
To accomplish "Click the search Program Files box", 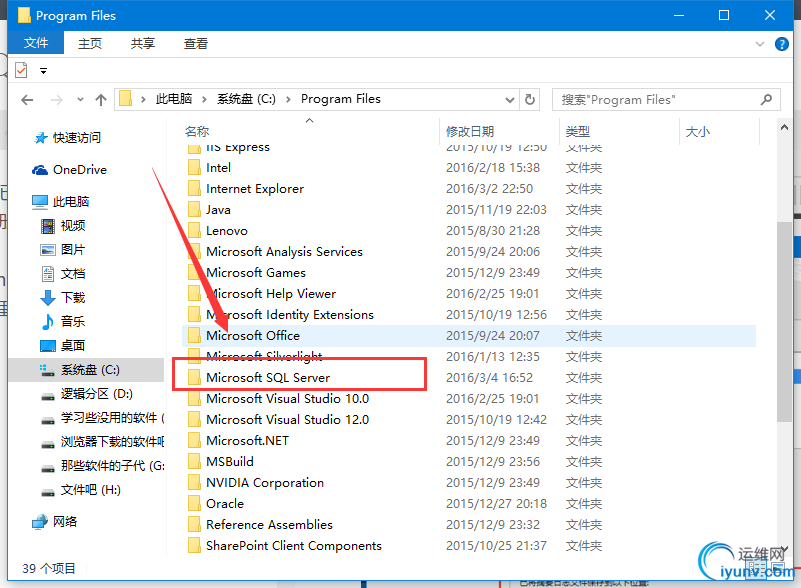I will click(x=666, y=100).
